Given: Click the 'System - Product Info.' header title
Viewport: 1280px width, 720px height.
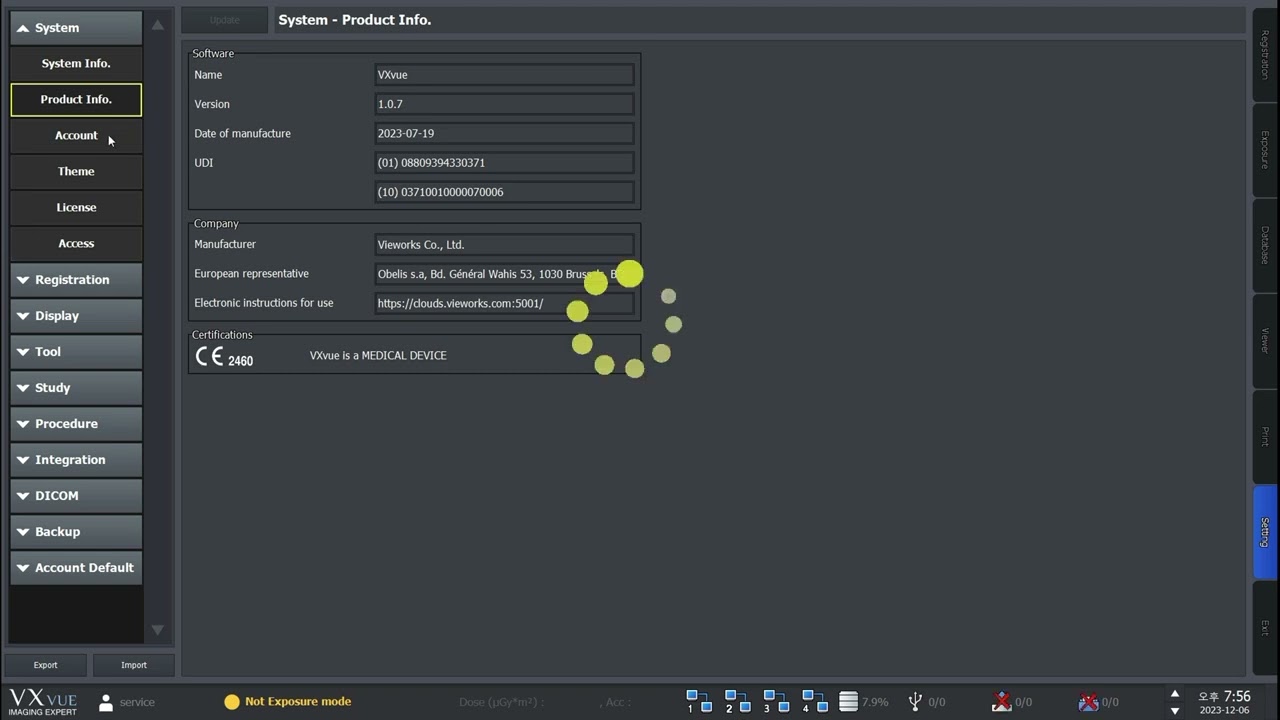Looking at the screenshot, I should coord(355,20).
